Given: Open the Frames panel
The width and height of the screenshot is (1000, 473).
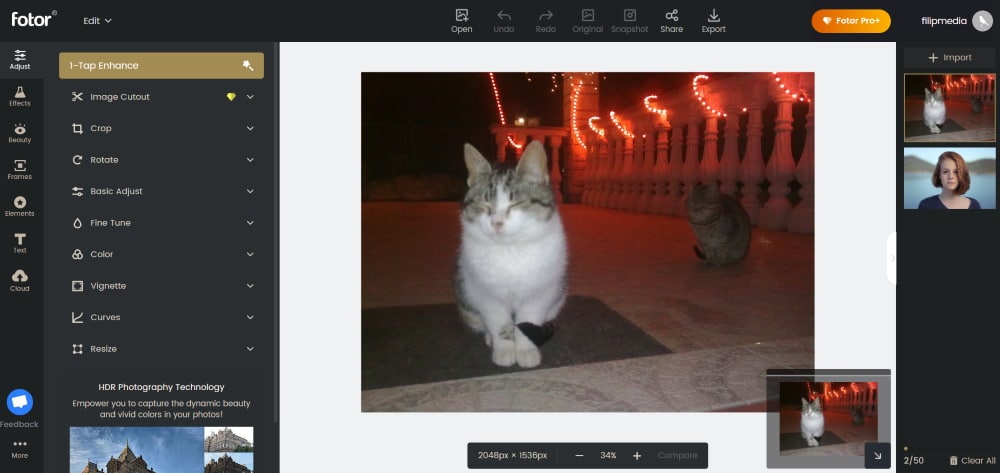Looking at the screenshot, I should click(20, 170).
